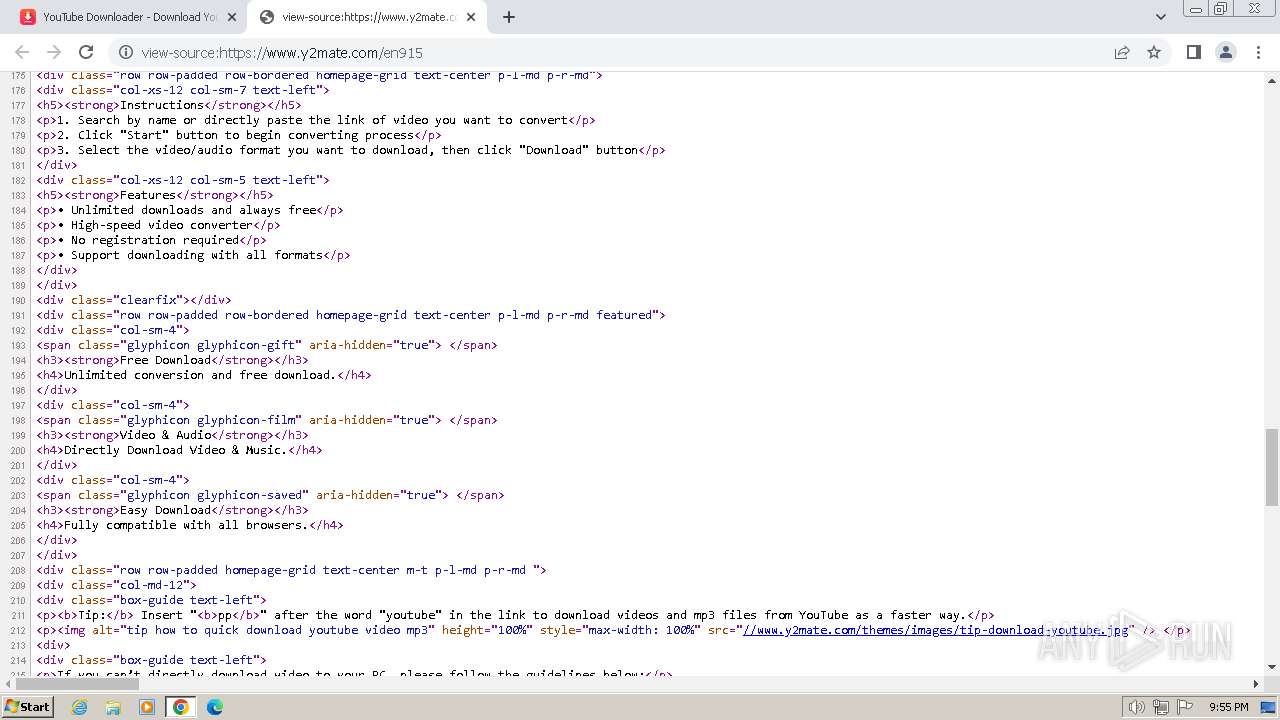Click 'High-speed video converter' text
This screenshot has width=1280, height=720.
click(162, 225)
